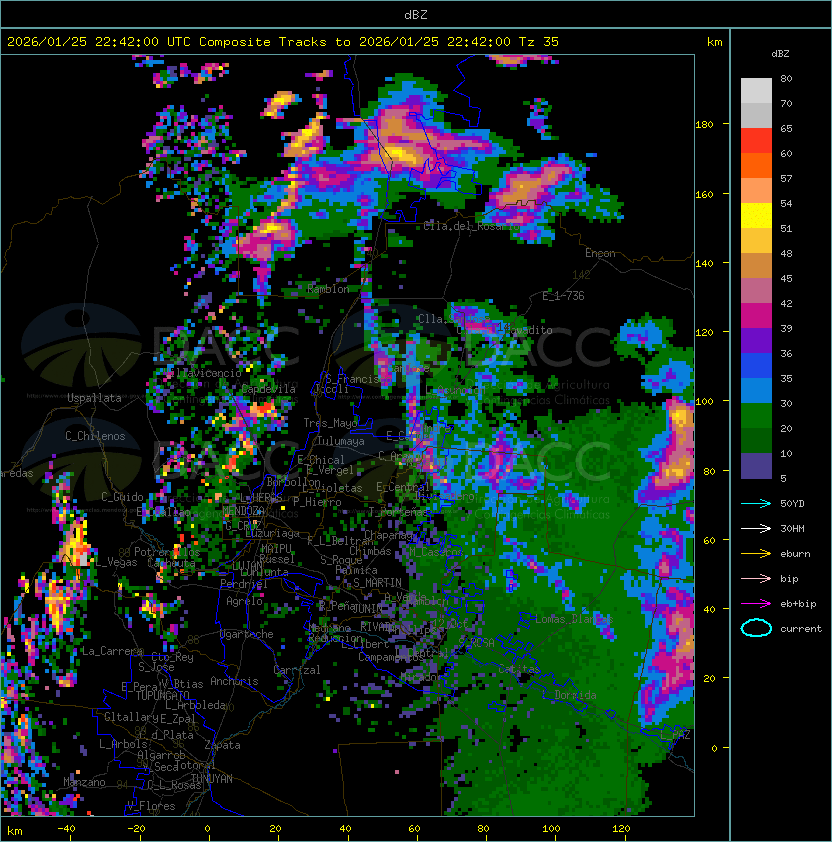Viewport: 832px width, 842px height.
Task: Click the 'dBZ' heading above the color scale
Action: (x=780, y=54)
